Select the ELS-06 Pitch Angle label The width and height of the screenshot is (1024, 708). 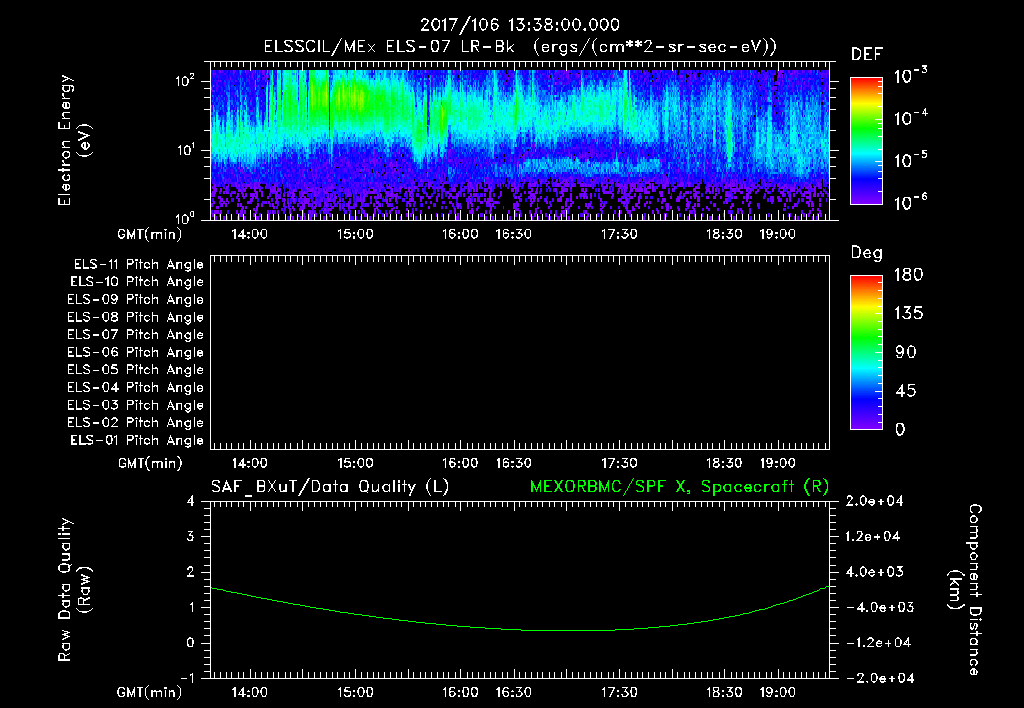pos(136,352)
